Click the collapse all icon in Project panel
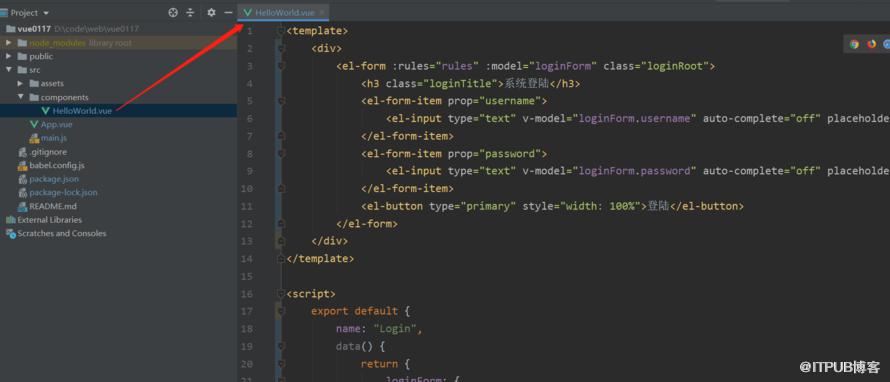The height and width of the screenshot is (382, 890). click(x=190, y=12)
